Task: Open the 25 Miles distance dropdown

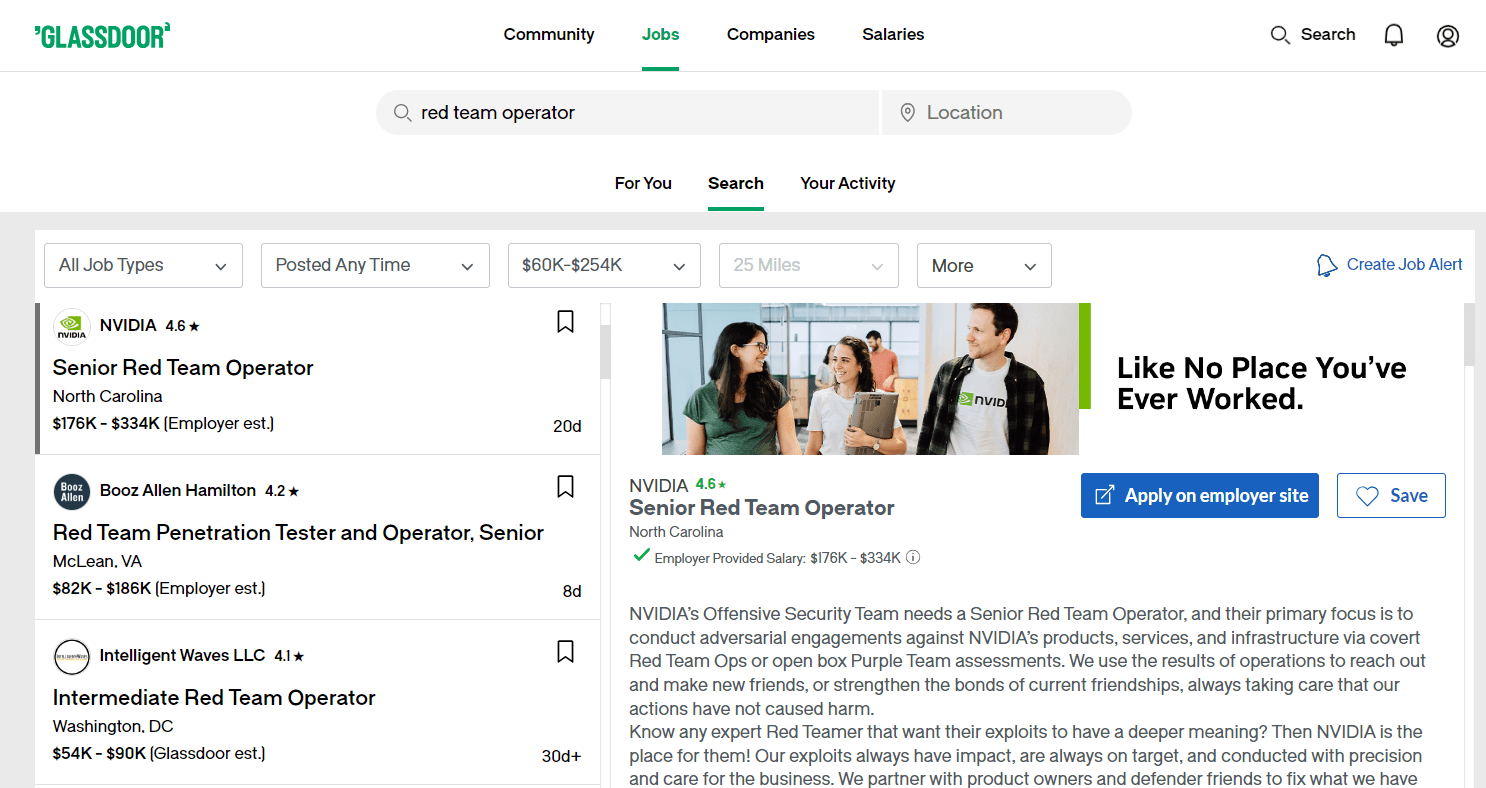Action: click(x=809, y=265)
